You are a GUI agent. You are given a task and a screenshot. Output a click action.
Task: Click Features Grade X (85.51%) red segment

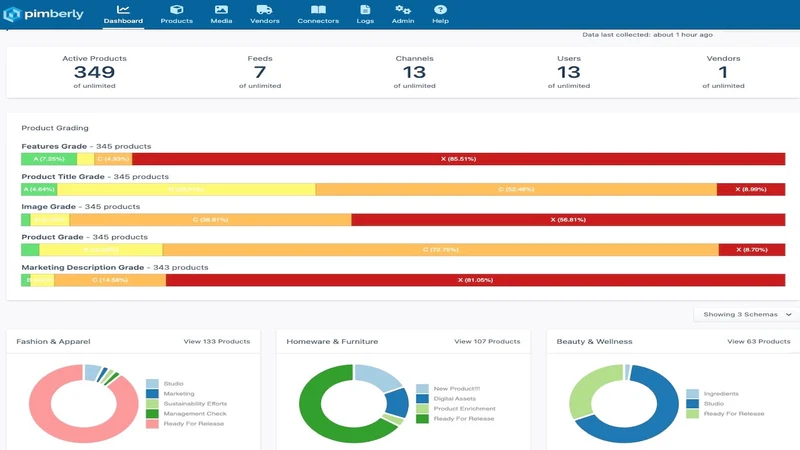point(458,159)
